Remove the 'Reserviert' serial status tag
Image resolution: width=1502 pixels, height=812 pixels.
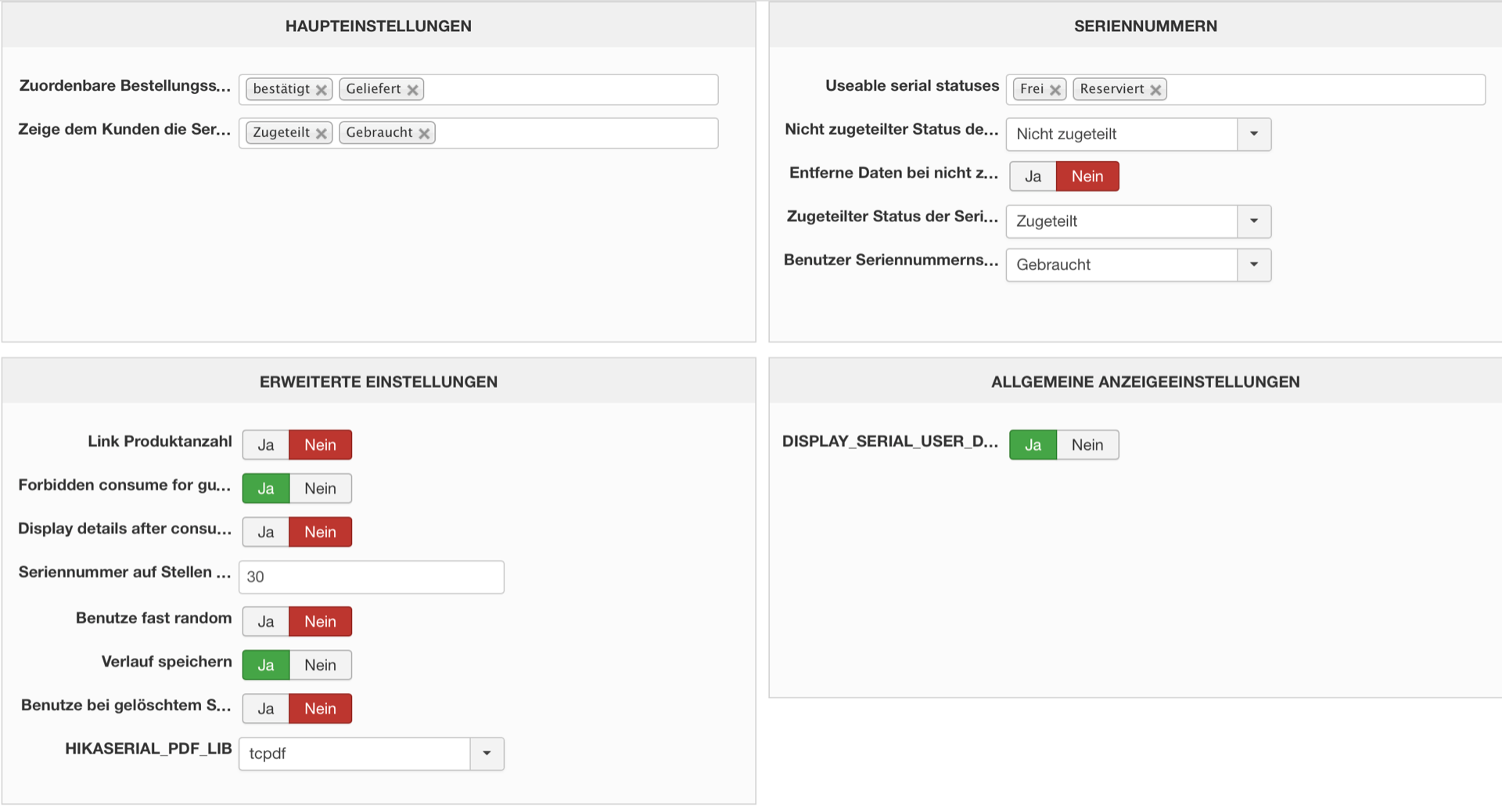tap(1155, 90)
